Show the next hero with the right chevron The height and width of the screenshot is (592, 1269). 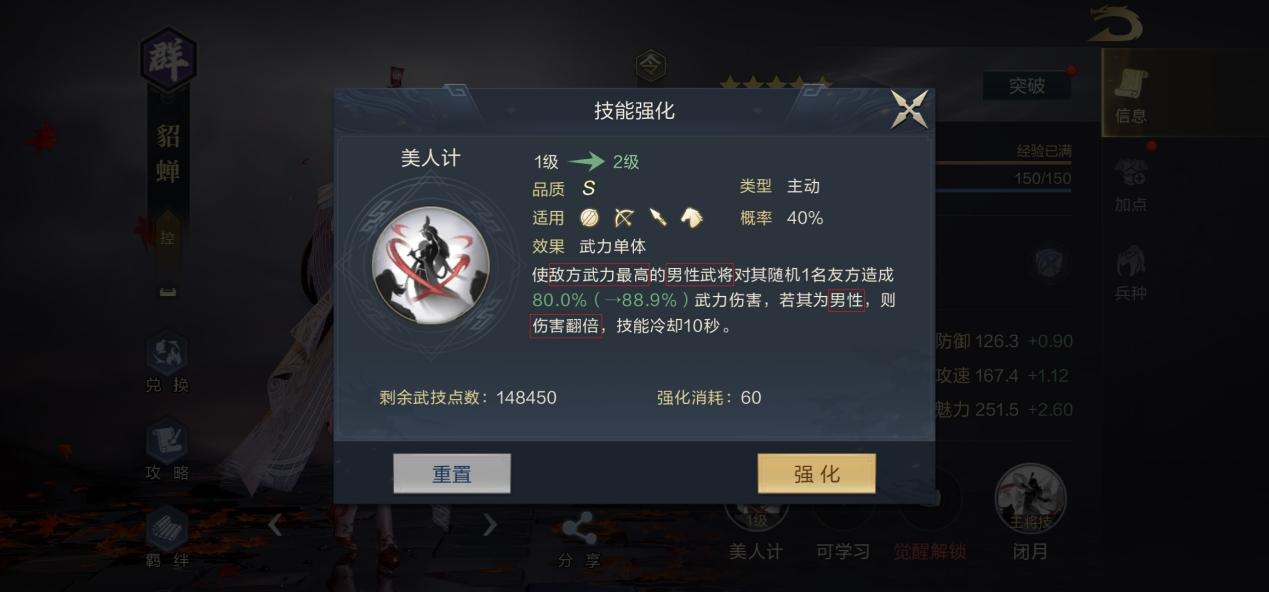(490, 524)
